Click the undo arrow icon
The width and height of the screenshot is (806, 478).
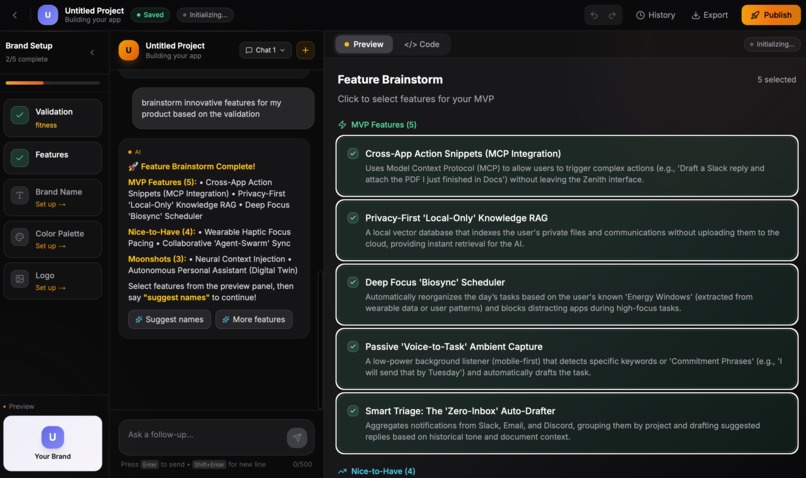click(x=594, y=15)
